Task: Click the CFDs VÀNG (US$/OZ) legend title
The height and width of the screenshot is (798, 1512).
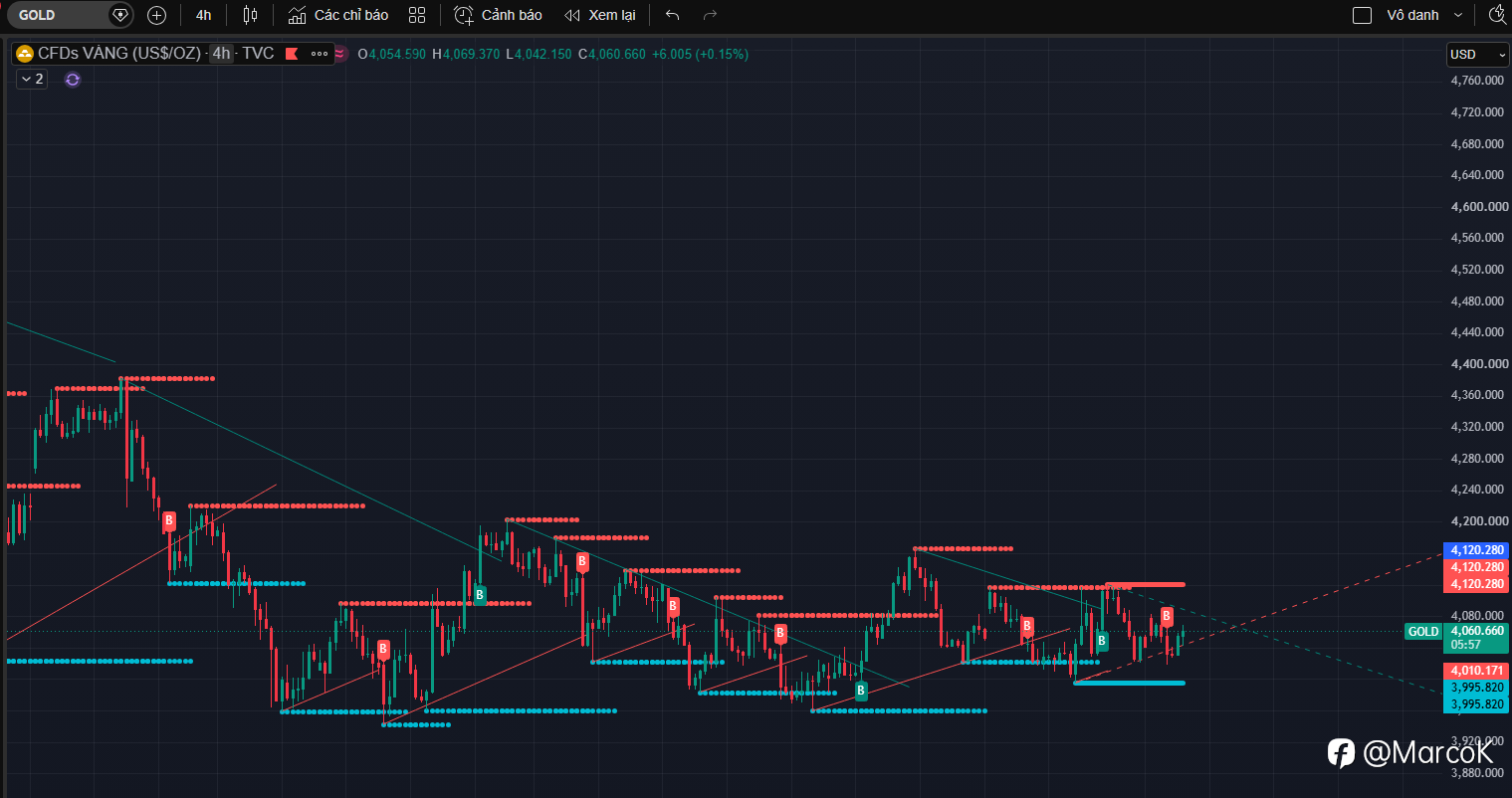Action: [x=119, y=54]
